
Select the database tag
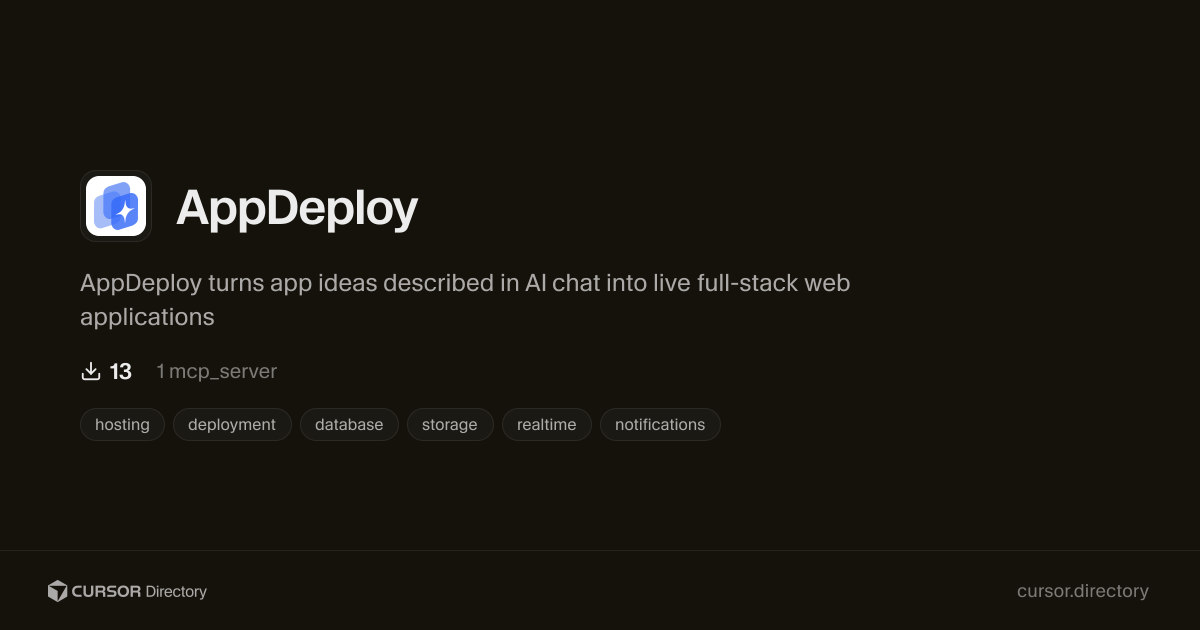[x=349, y=425]
